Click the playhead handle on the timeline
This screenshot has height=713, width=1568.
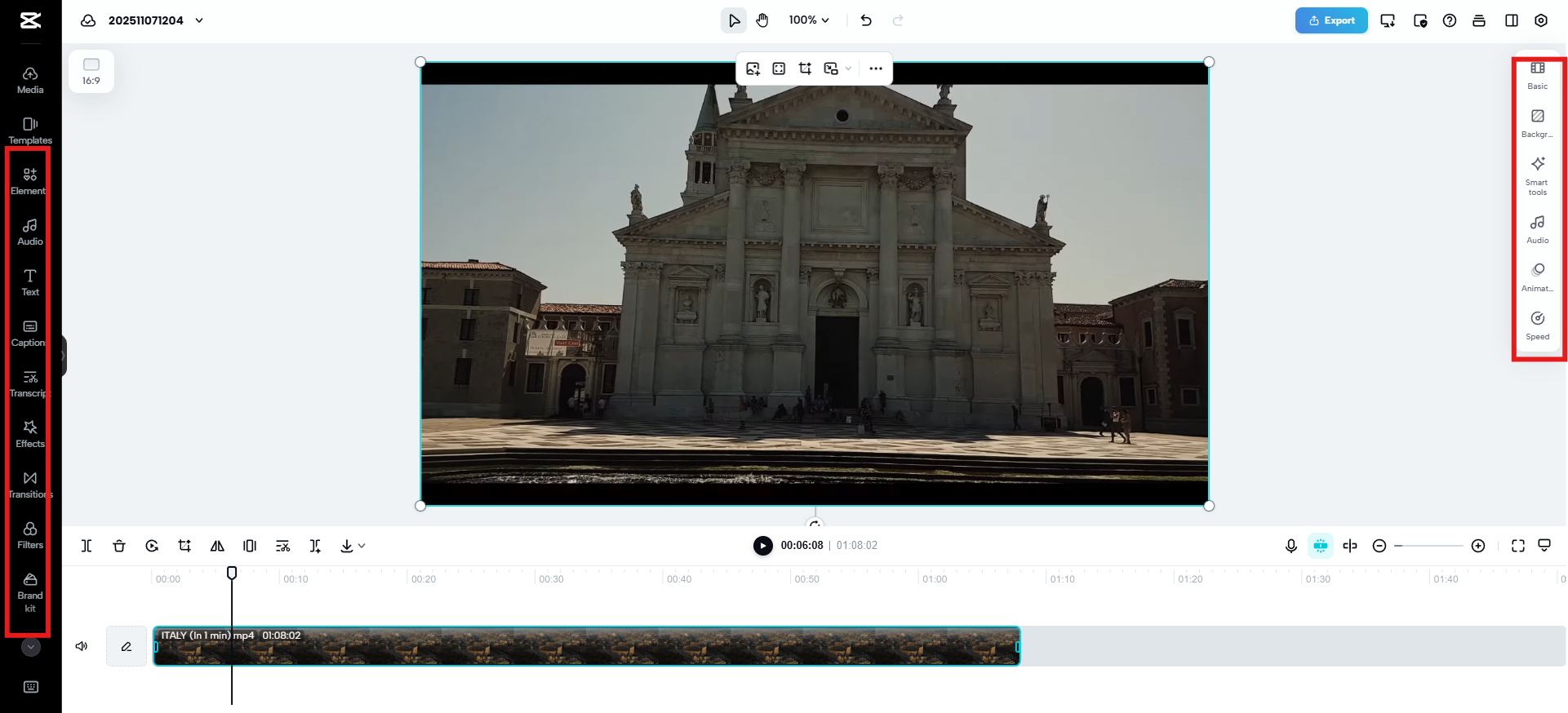pos(232,573)
